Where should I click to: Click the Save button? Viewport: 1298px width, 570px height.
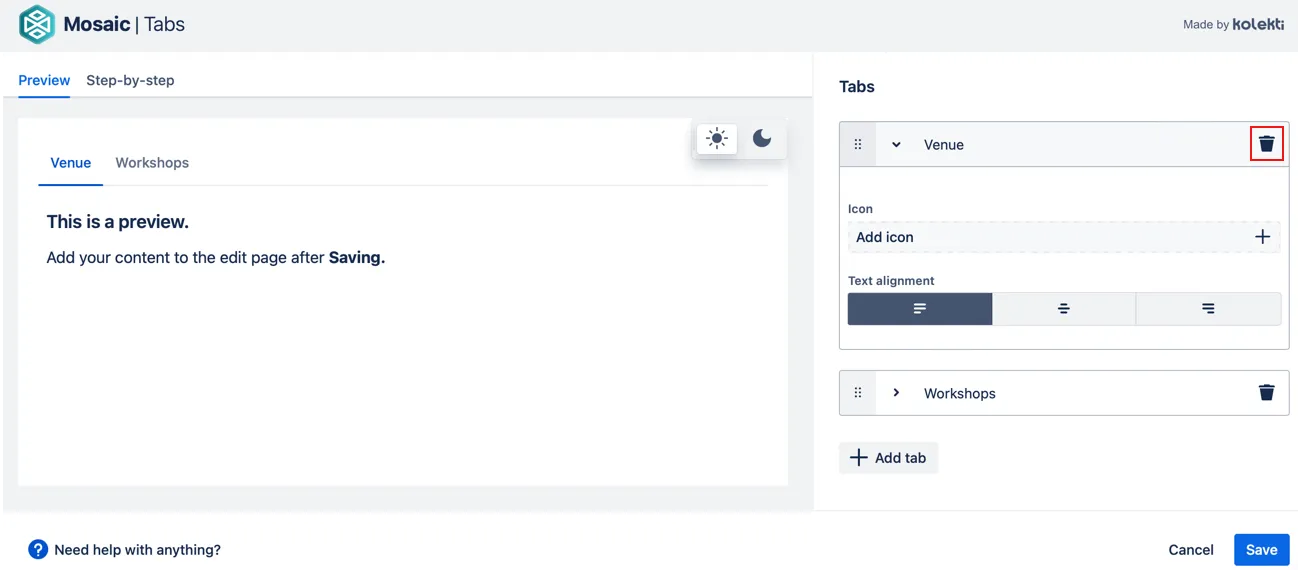(1261, 550)
